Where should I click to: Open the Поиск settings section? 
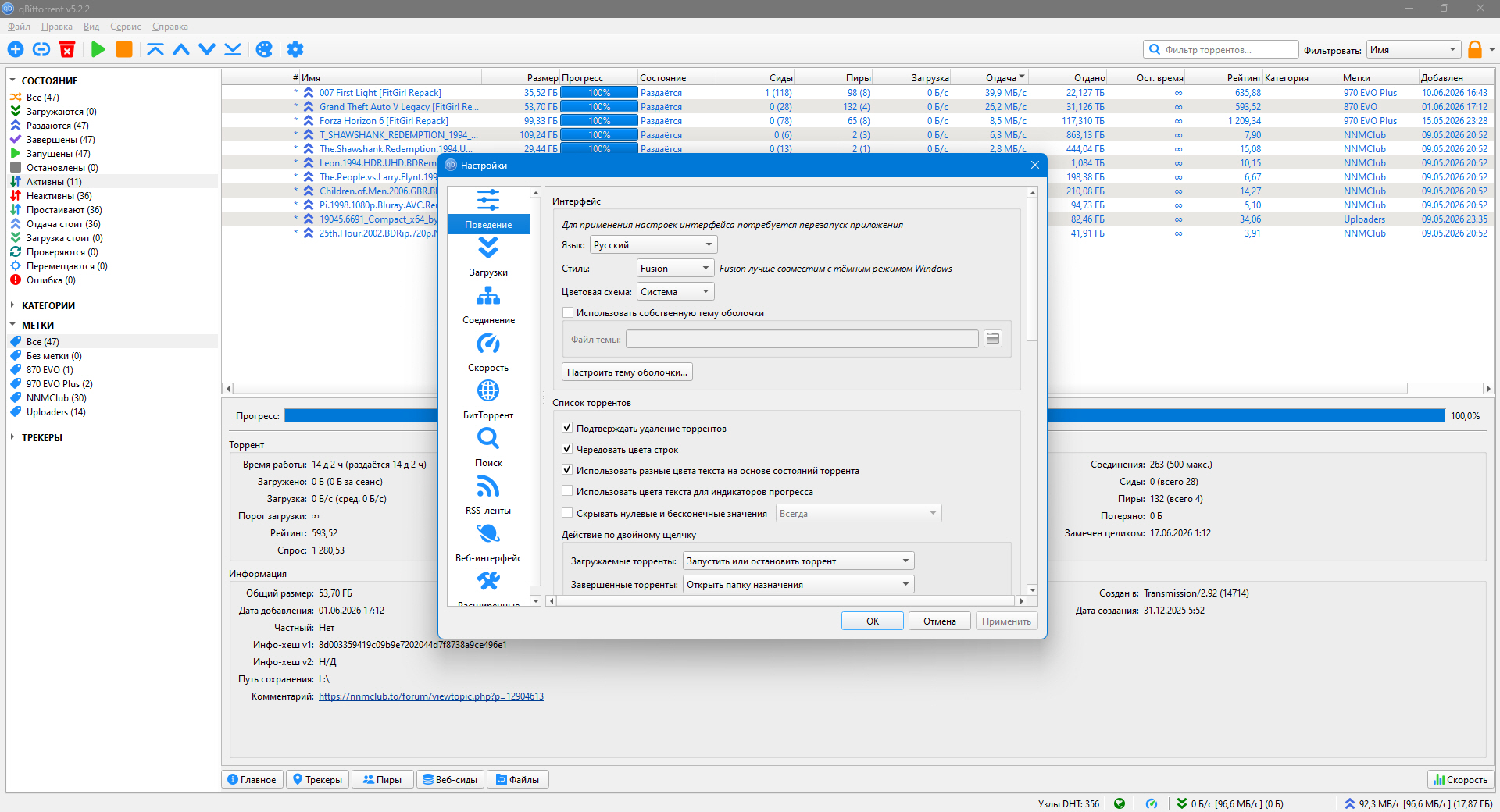[488, 448]
